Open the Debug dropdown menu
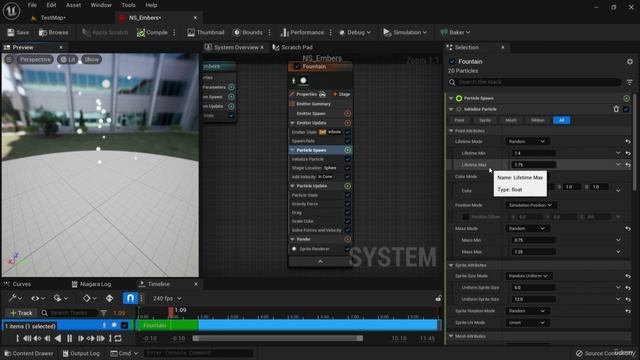 [355, 32]
